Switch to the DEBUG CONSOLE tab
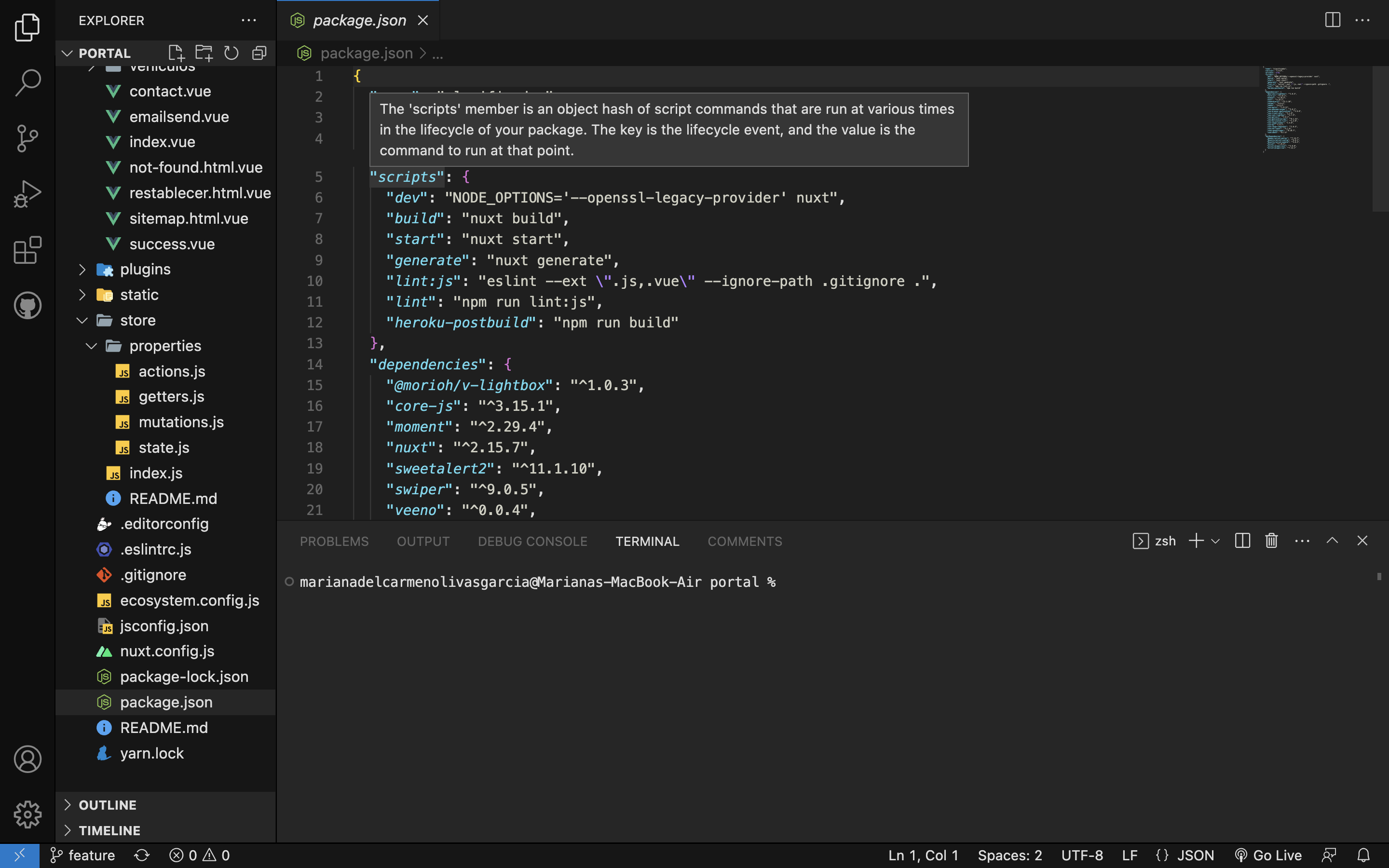This screenshot has width=1389, height=868. pos(532,542)
